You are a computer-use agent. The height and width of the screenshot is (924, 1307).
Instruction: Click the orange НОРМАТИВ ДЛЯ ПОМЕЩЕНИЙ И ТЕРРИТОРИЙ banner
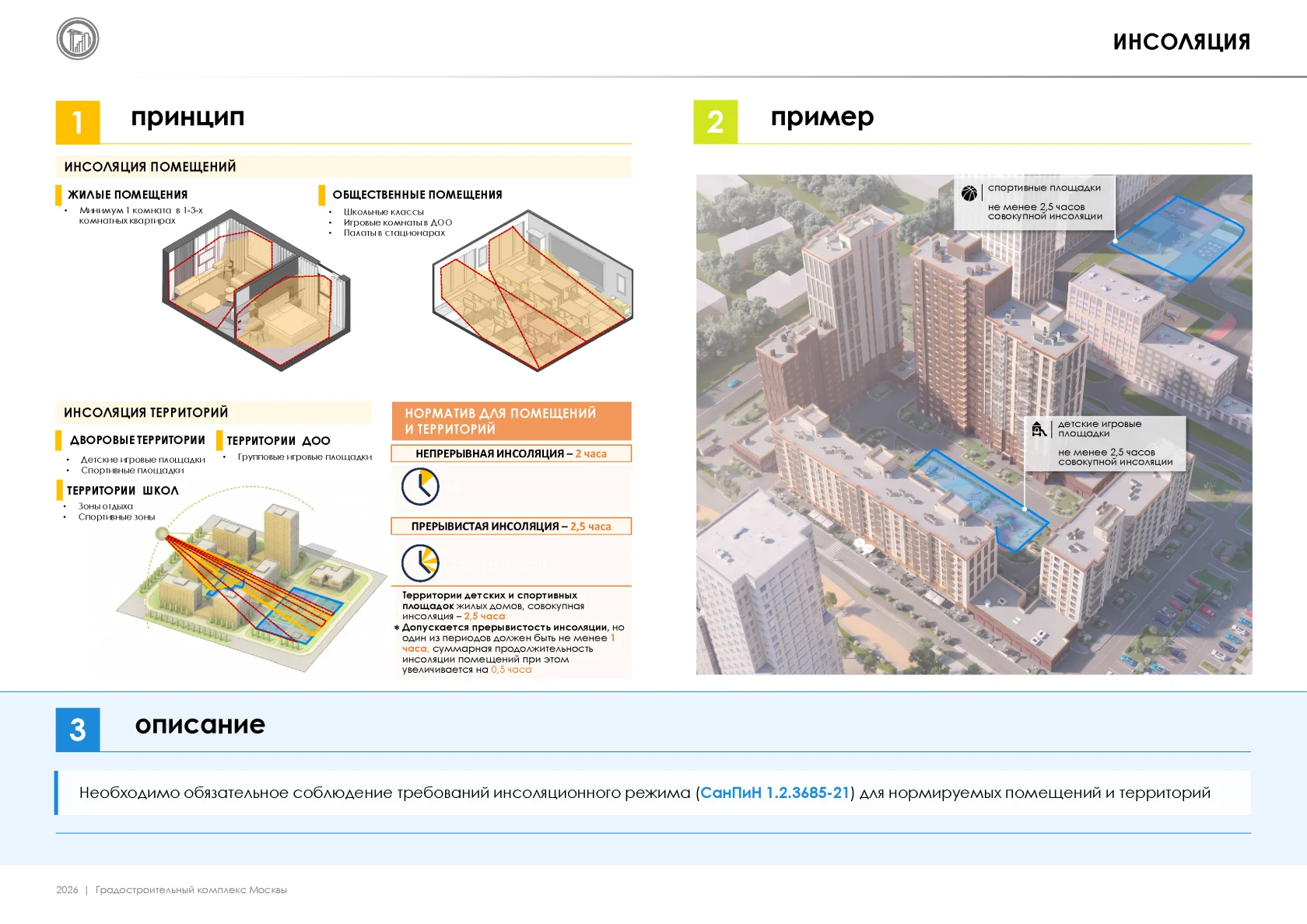pyautogui.click(x=511, y=421)
